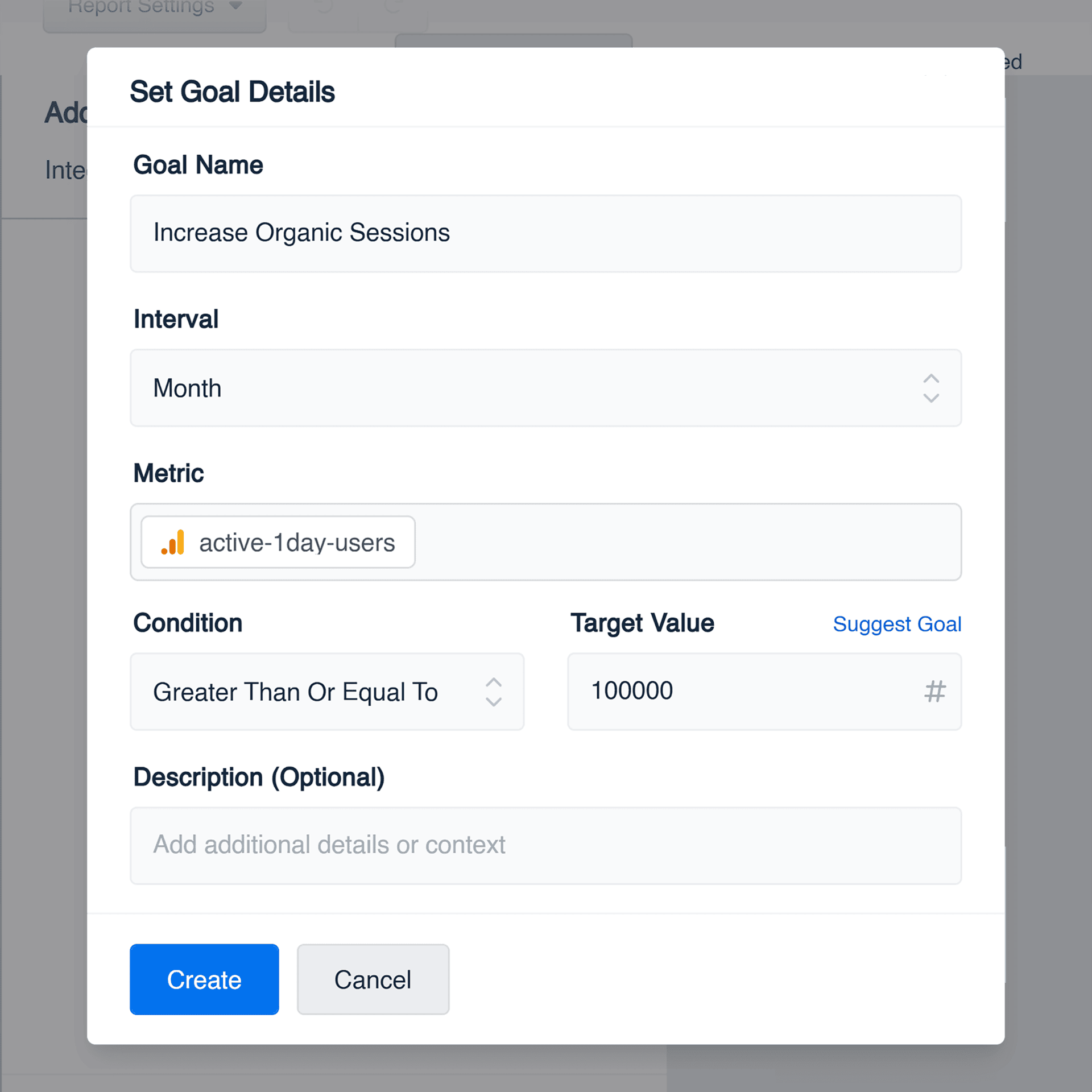
Task: Click the Target Value field containing 100000
Action: click(764, 692)
